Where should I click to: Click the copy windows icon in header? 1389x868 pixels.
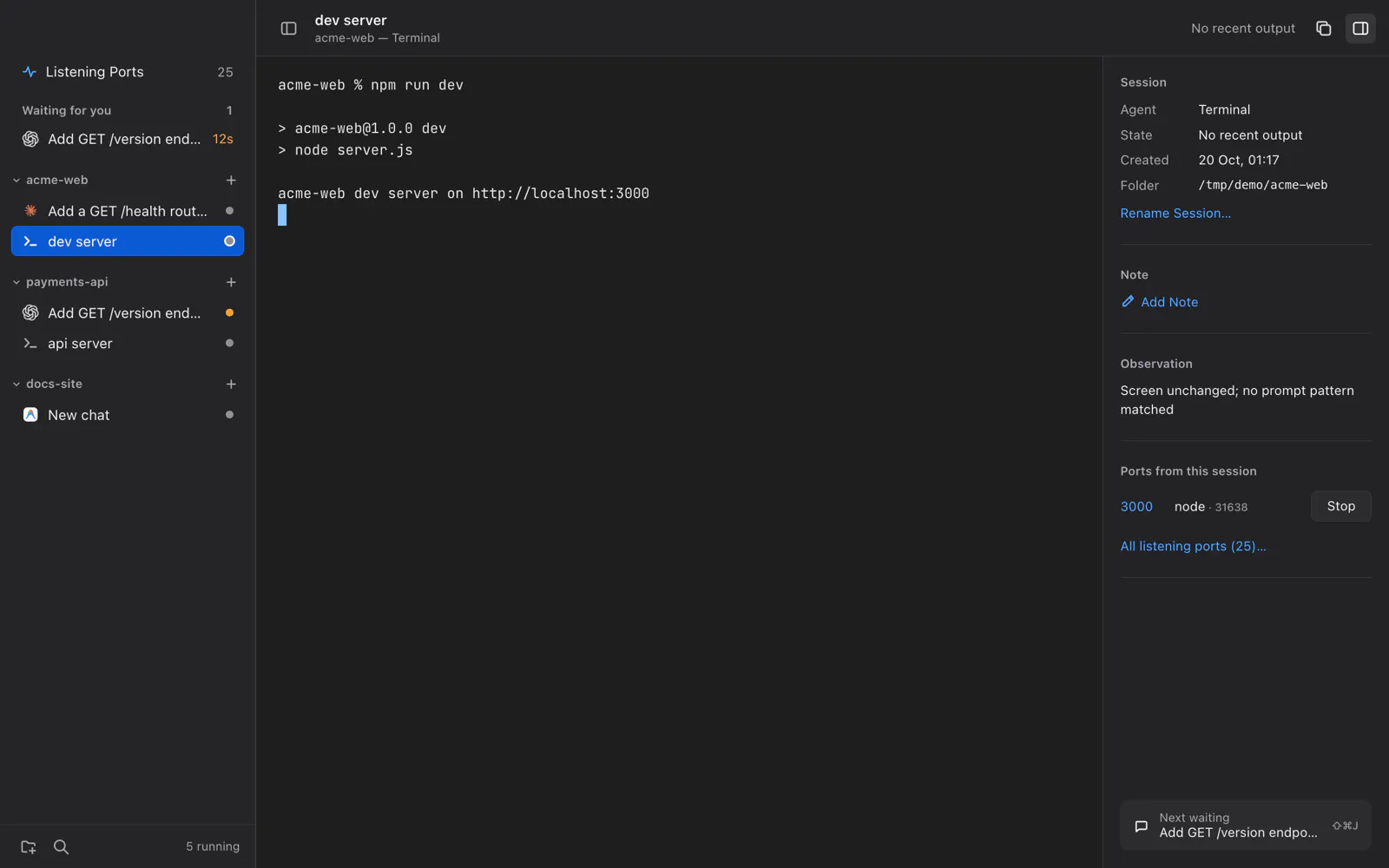coord(1323,29)
